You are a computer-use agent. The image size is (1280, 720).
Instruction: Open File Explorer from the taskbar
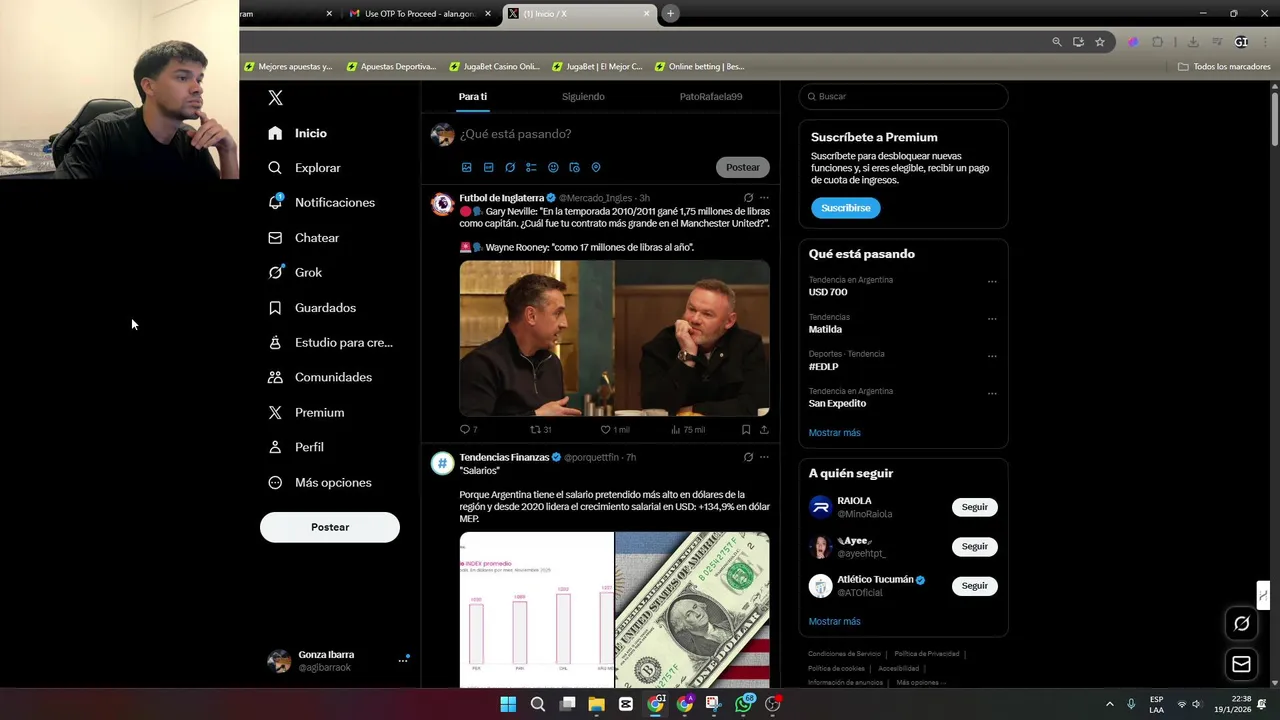(597, 704)
